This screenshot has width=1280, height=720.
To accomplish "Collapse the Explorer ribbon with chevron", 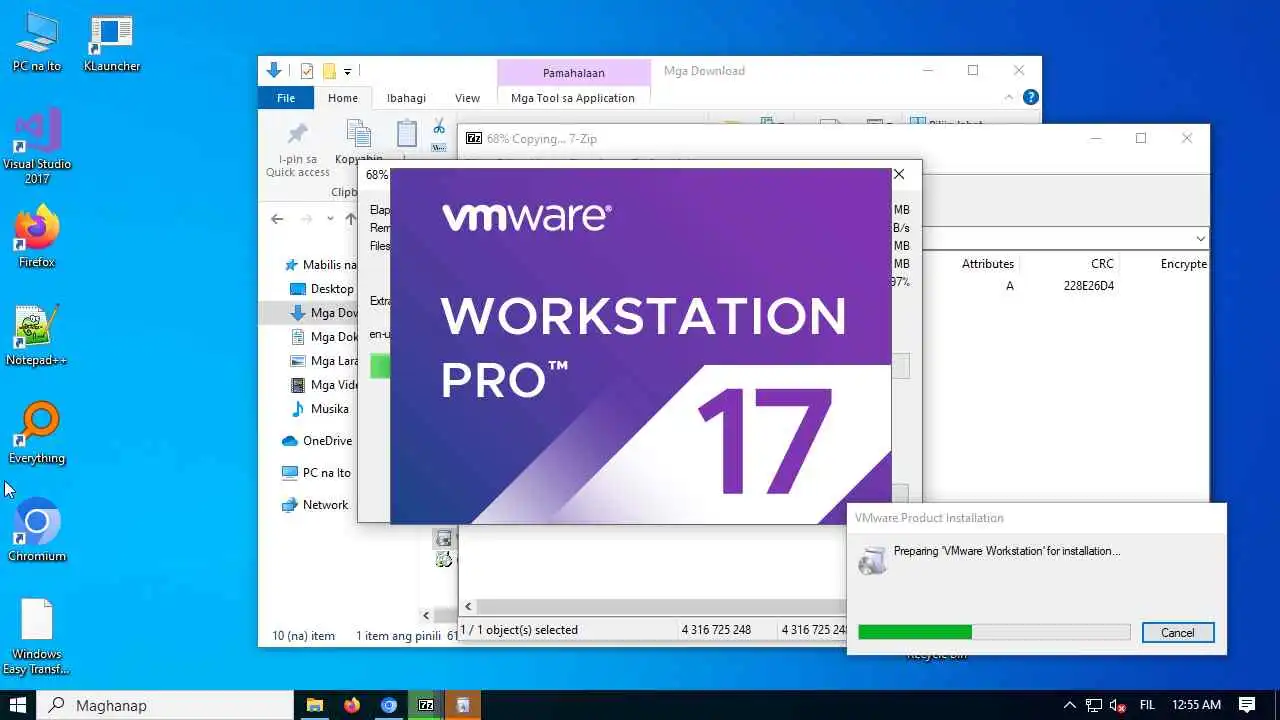I will [1009, 97].
